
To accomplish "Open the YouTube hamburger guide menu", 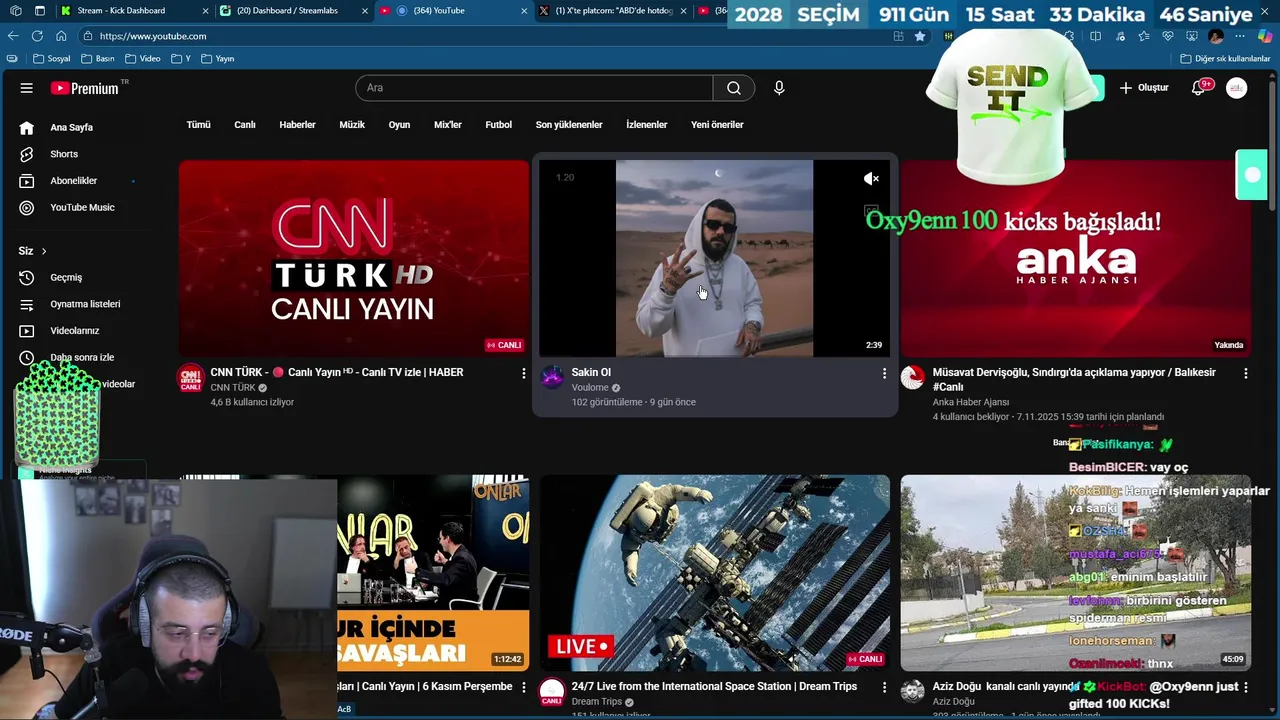I will (x=27, y=88).
